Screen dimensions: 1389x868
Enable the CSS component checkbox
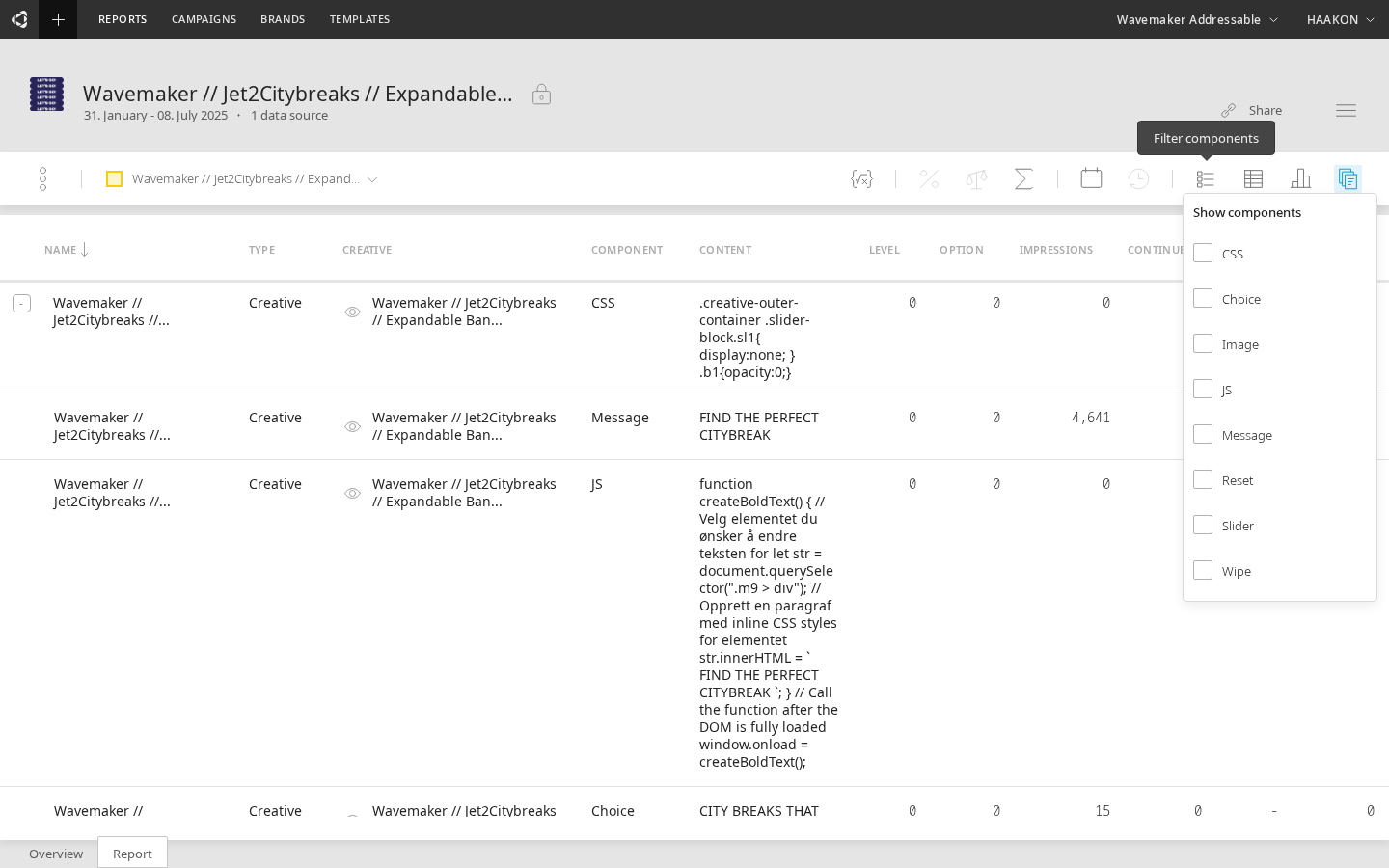[x=1203, y=253]
